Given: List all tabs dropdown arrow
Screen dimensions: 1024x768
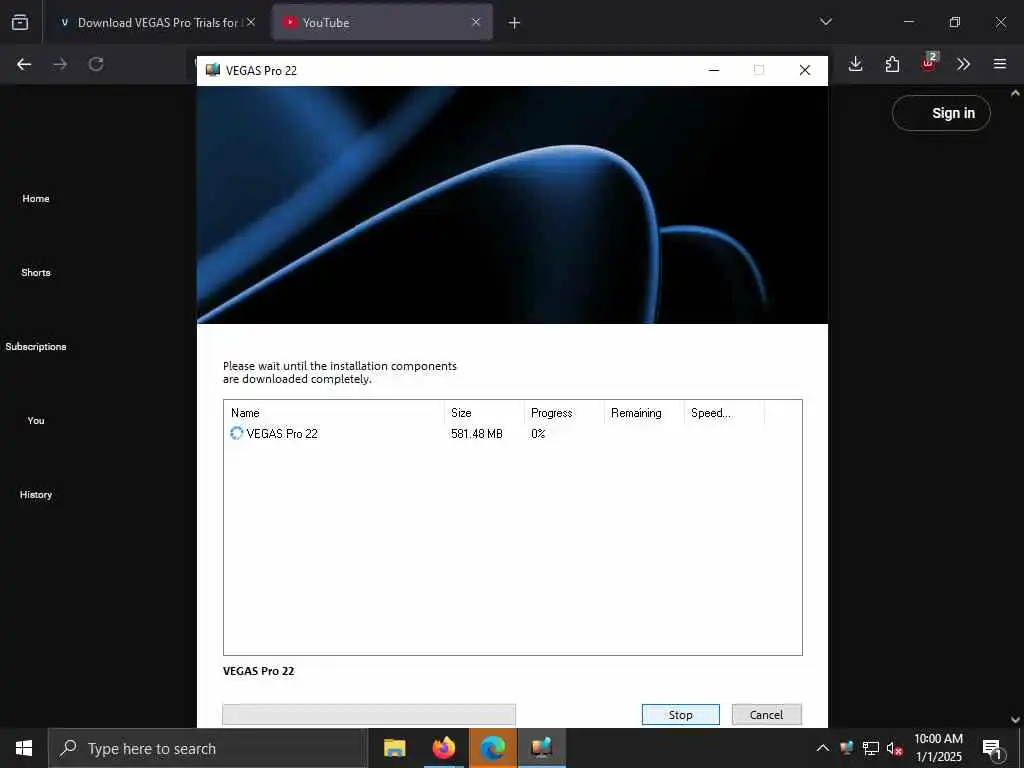Looking at the screenshot, I should [826, 22].
